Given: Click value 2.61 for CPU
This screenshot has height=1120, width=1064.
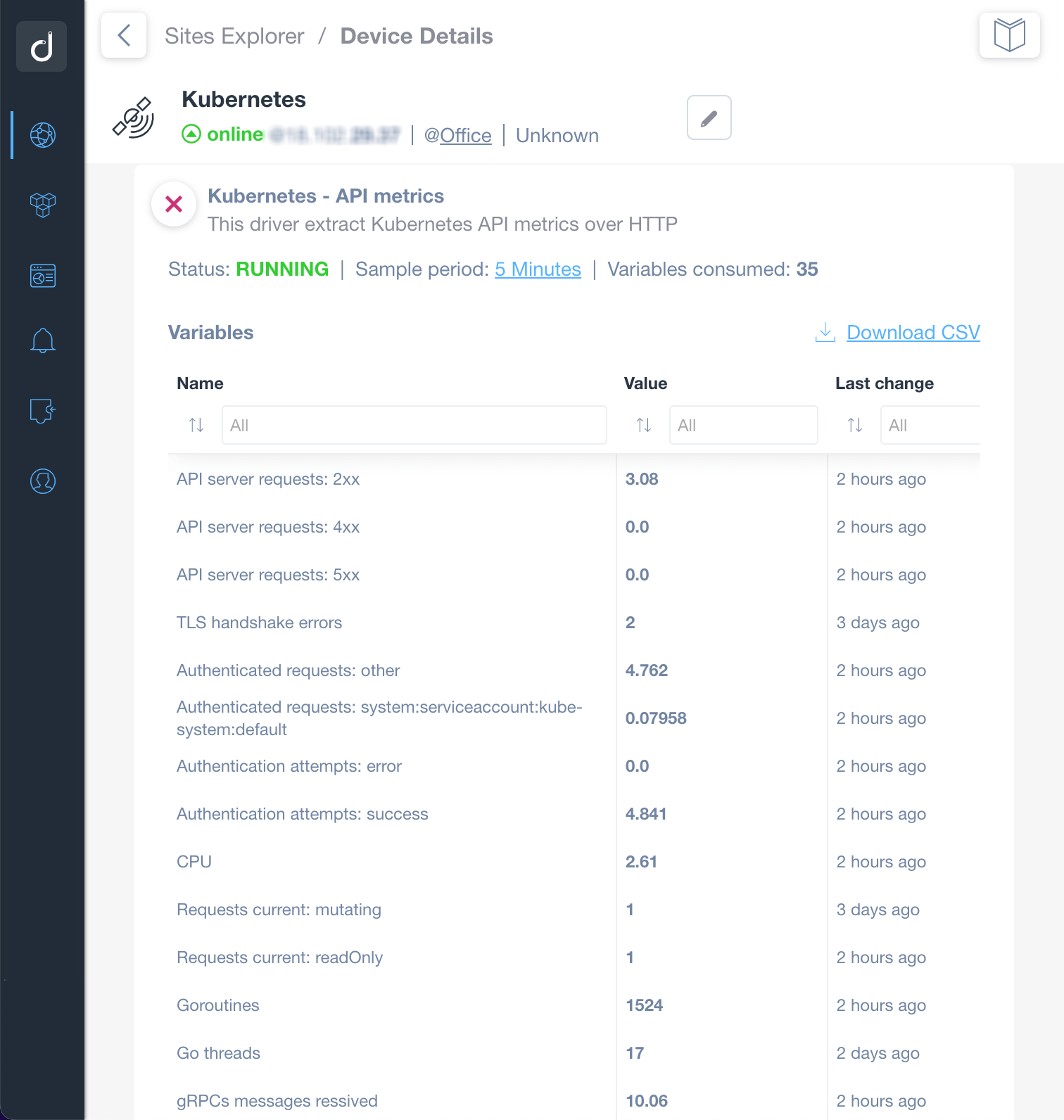Looking at the screenshot, I should (x=641, y=862).
